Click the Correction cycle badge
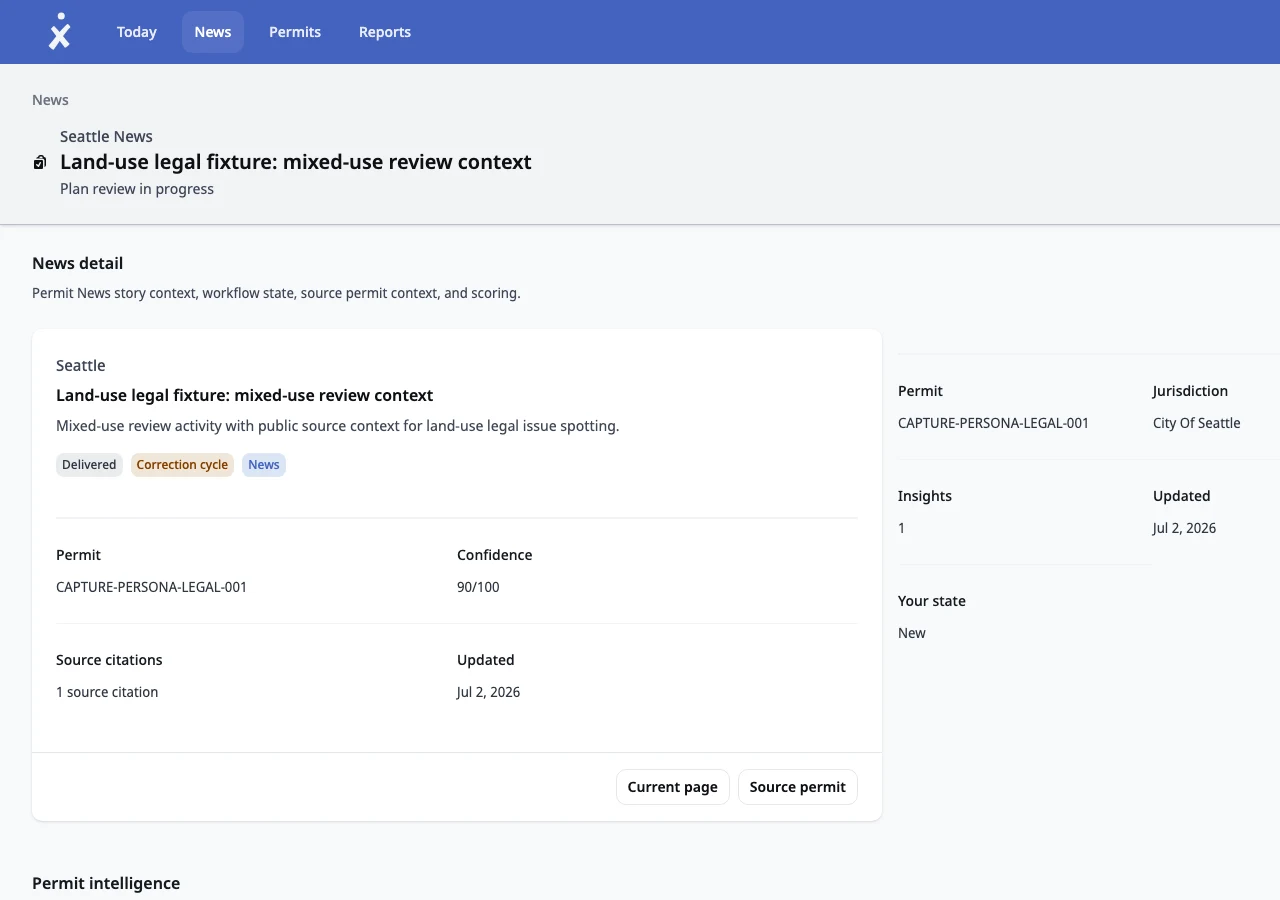Viewport: 1280px width, 900px height. pyautogui.click(x=182, y=465)
